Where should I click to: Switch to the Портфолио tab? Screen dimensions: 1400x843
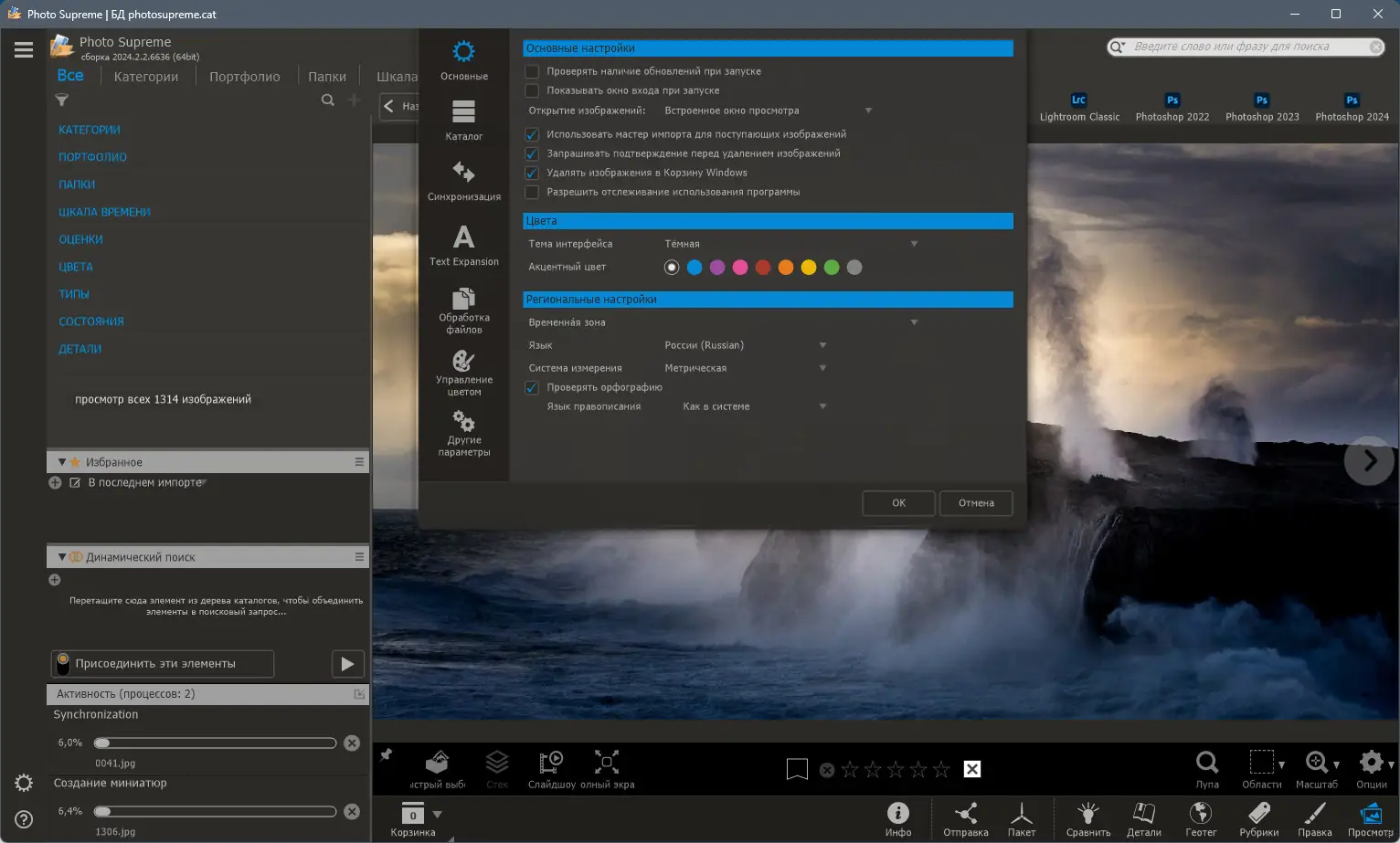click(244, 77)
